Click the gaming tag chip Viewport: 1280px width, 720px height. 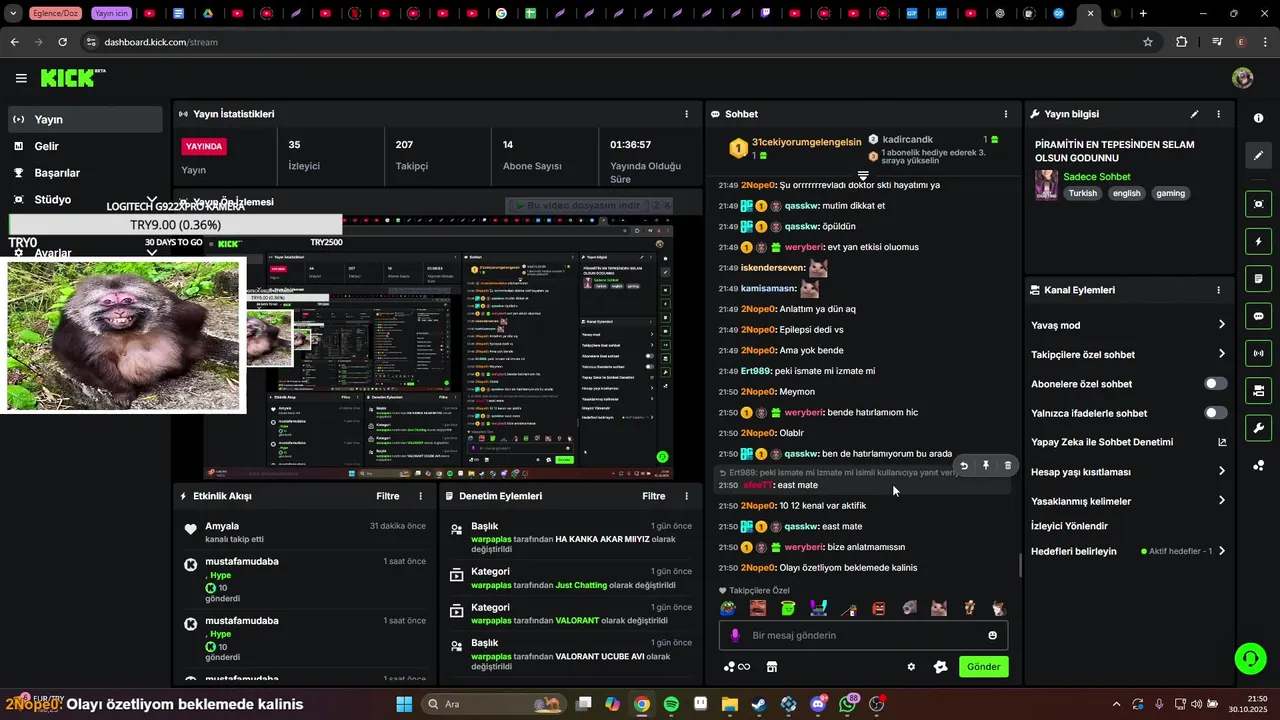(x=1170, y=193)
